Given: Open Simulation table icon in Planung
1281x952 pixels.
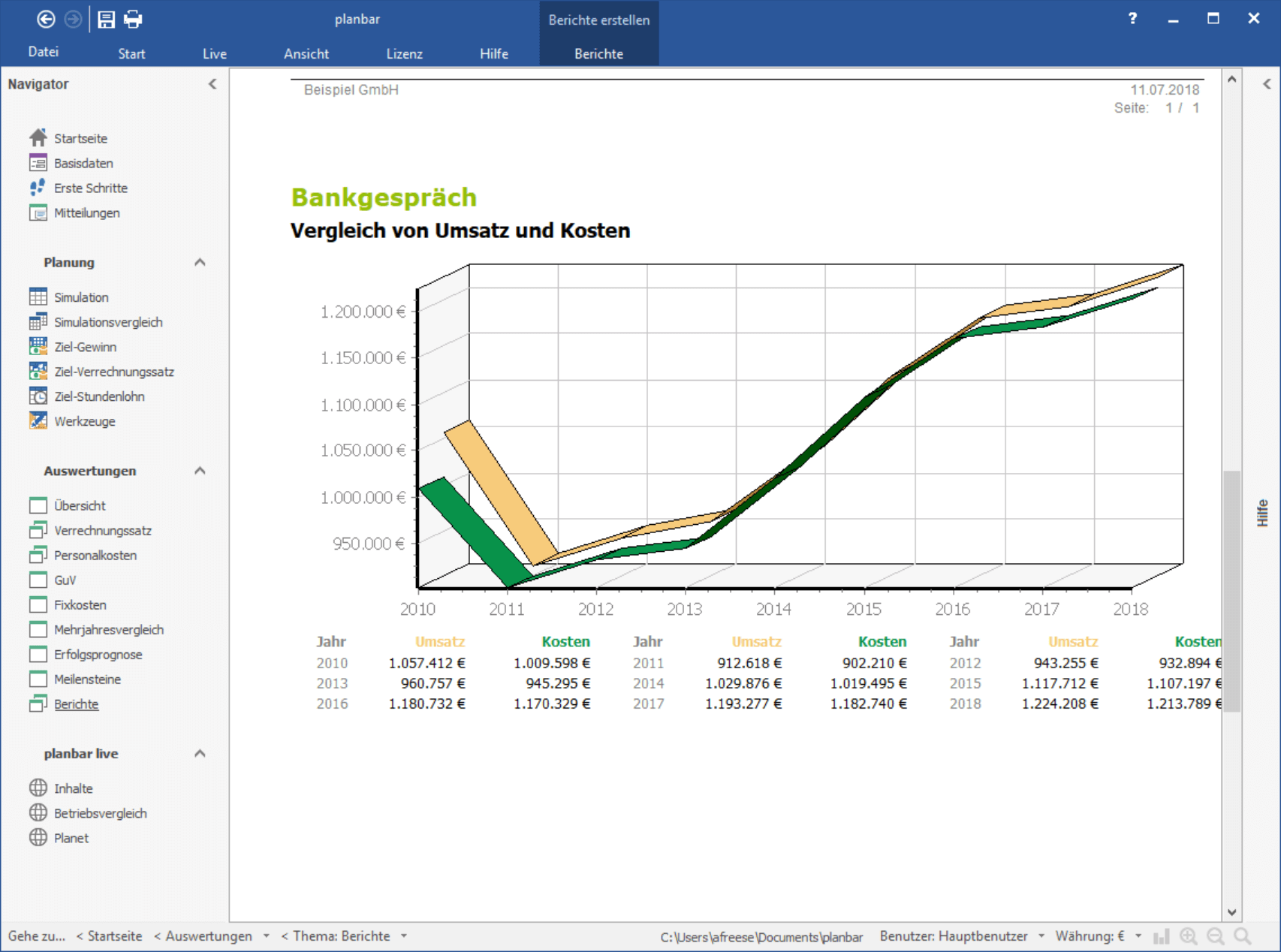Looking at the screenshot, I should pos(38,297).
